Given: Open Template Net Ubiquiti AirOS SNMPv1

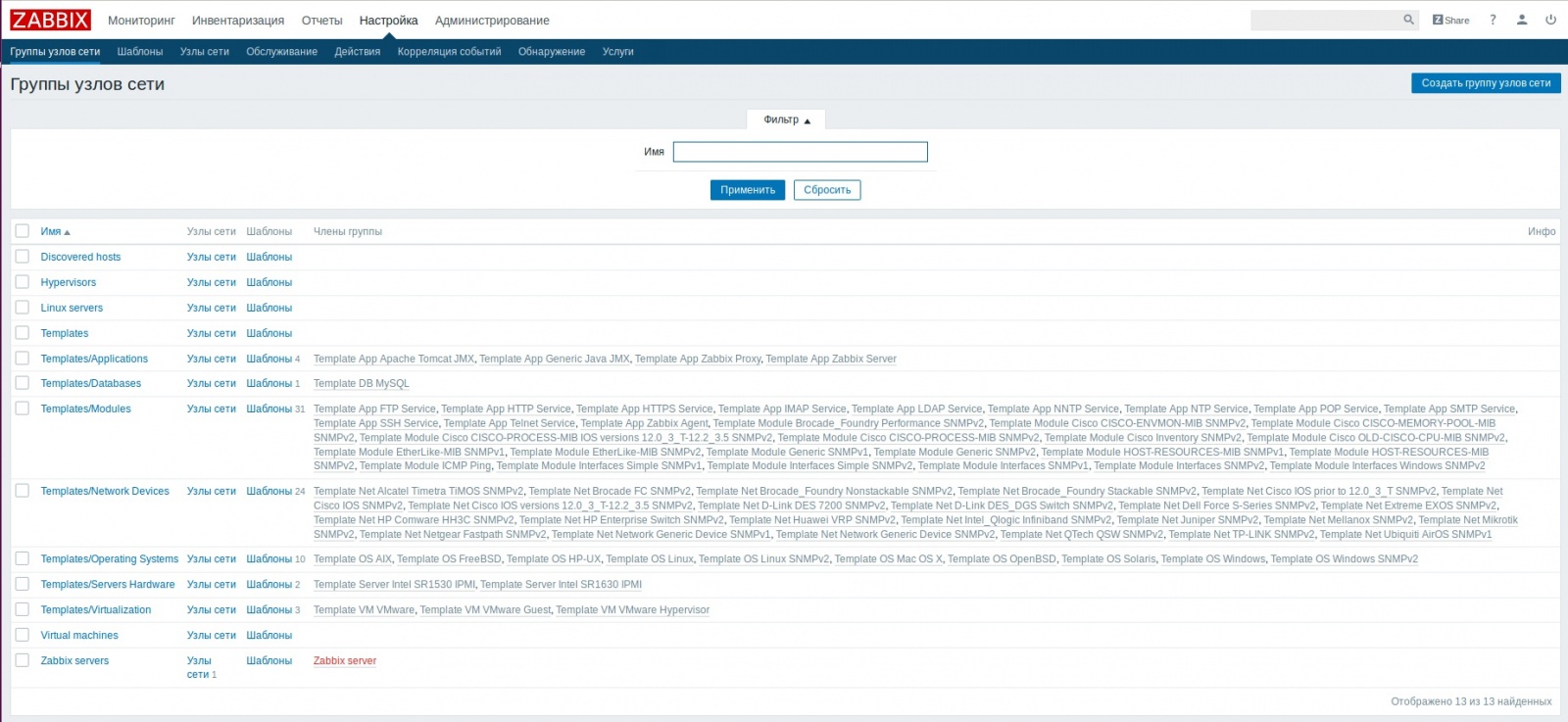Looking at the screenshot, I should (1405, 534).
